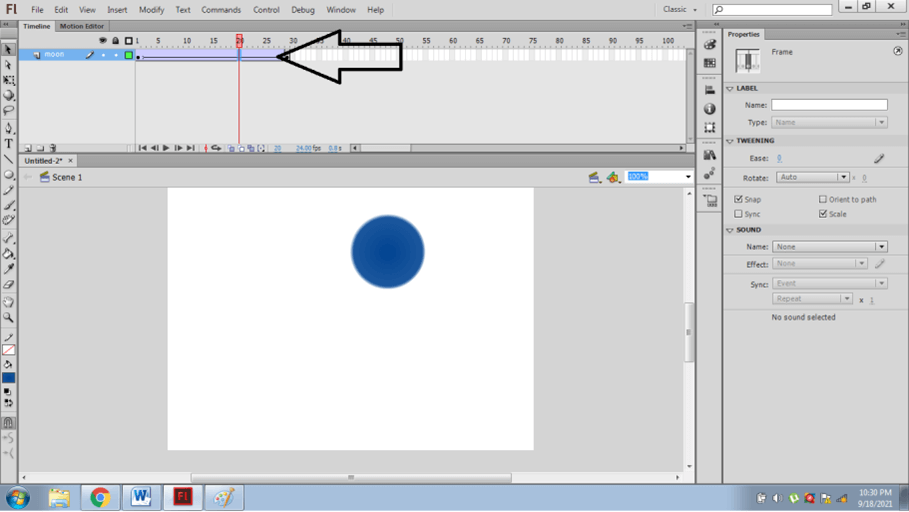Click the Ease value 0
Screen dimensions: 909x512
[x=779, y=158]
